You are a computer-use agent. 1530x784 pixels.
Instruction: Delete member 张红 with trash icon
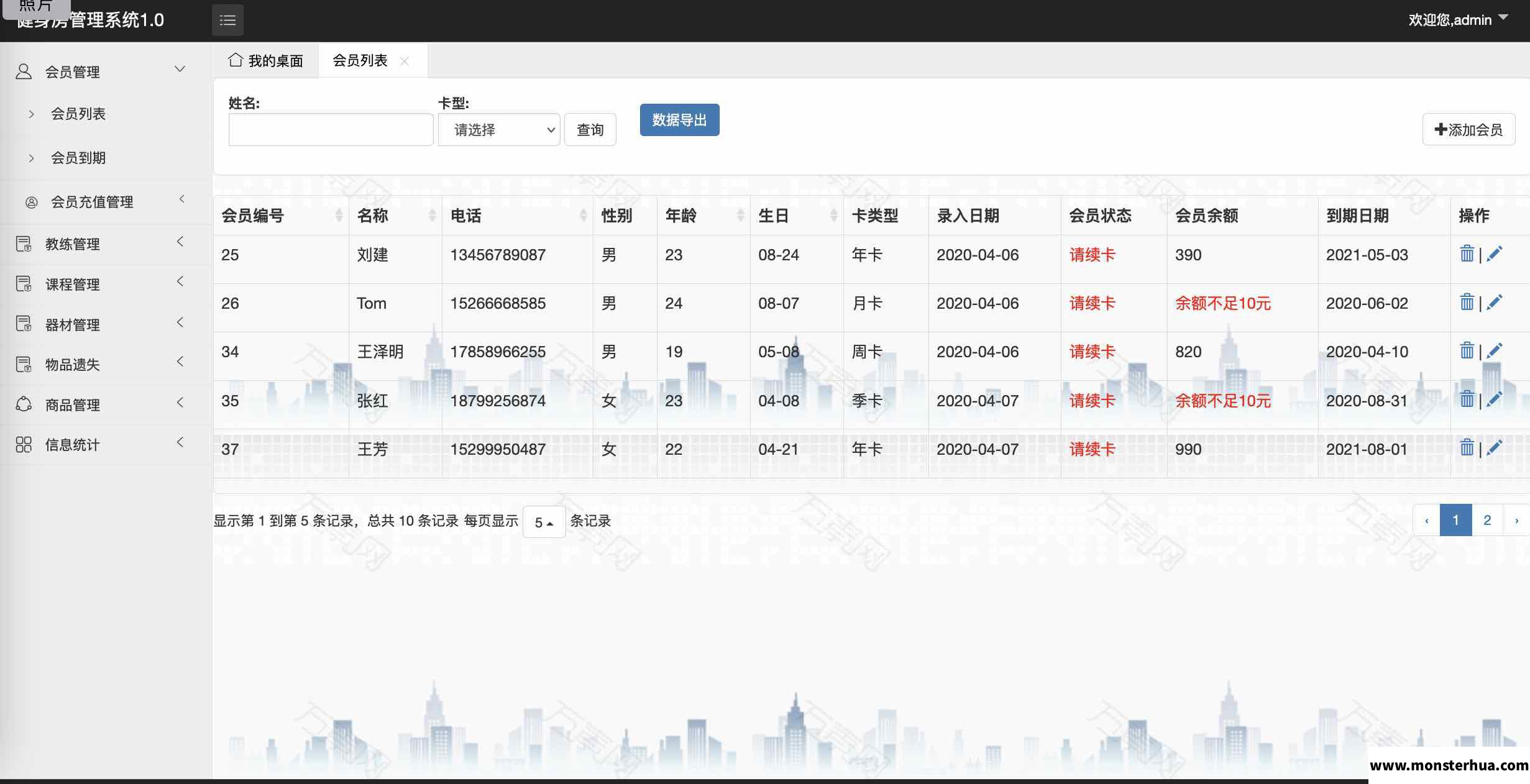click(1467, 399)
